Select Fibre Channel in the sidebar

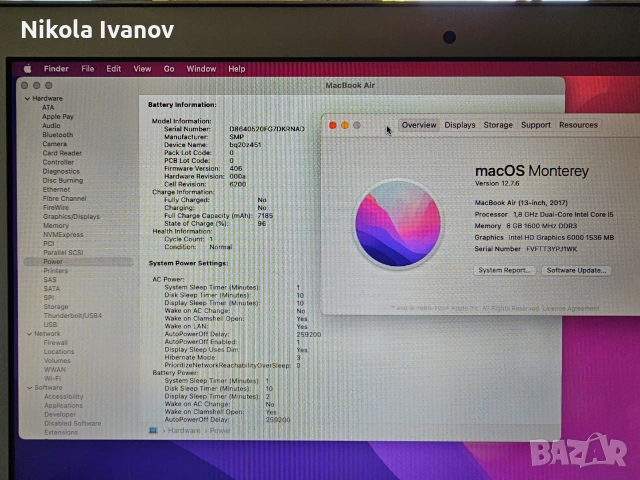(64, 198)
